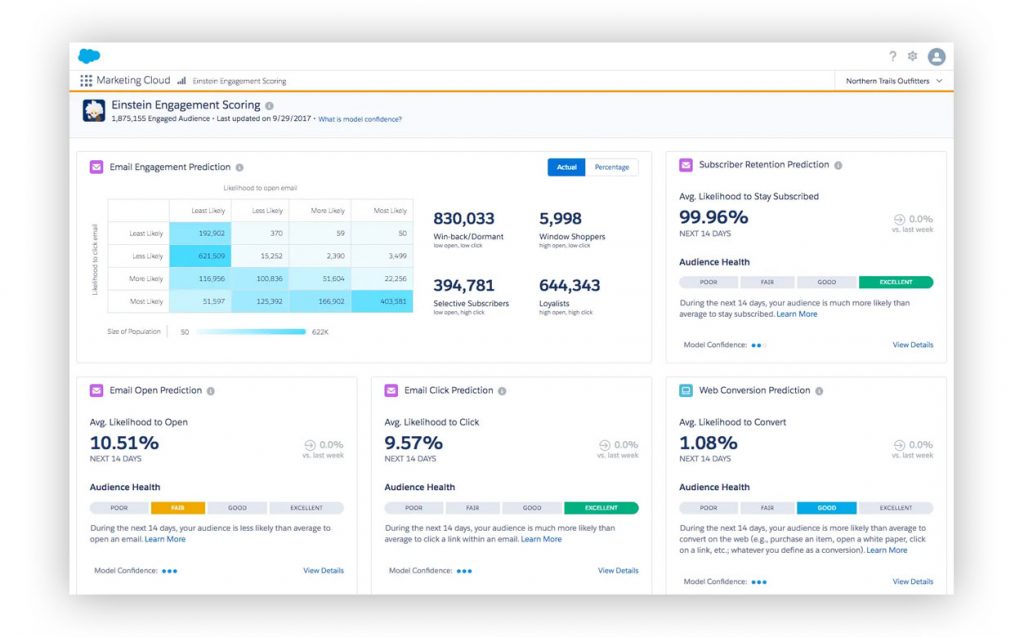
Task: Click the matrix cell showing 125,392
Action: (260, 301)
